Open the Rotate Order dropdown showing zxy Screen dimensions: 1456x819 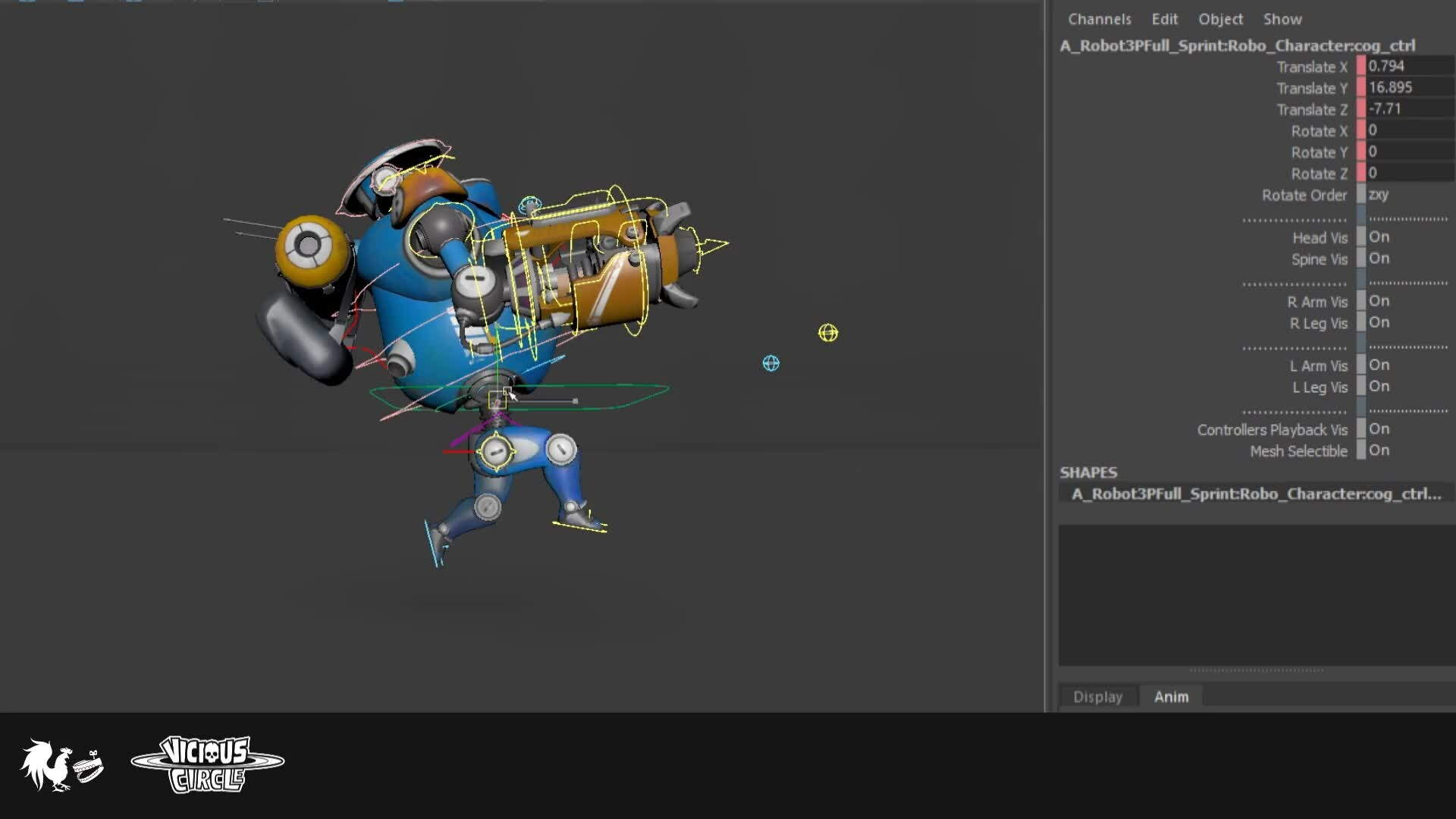(1379, 195)
